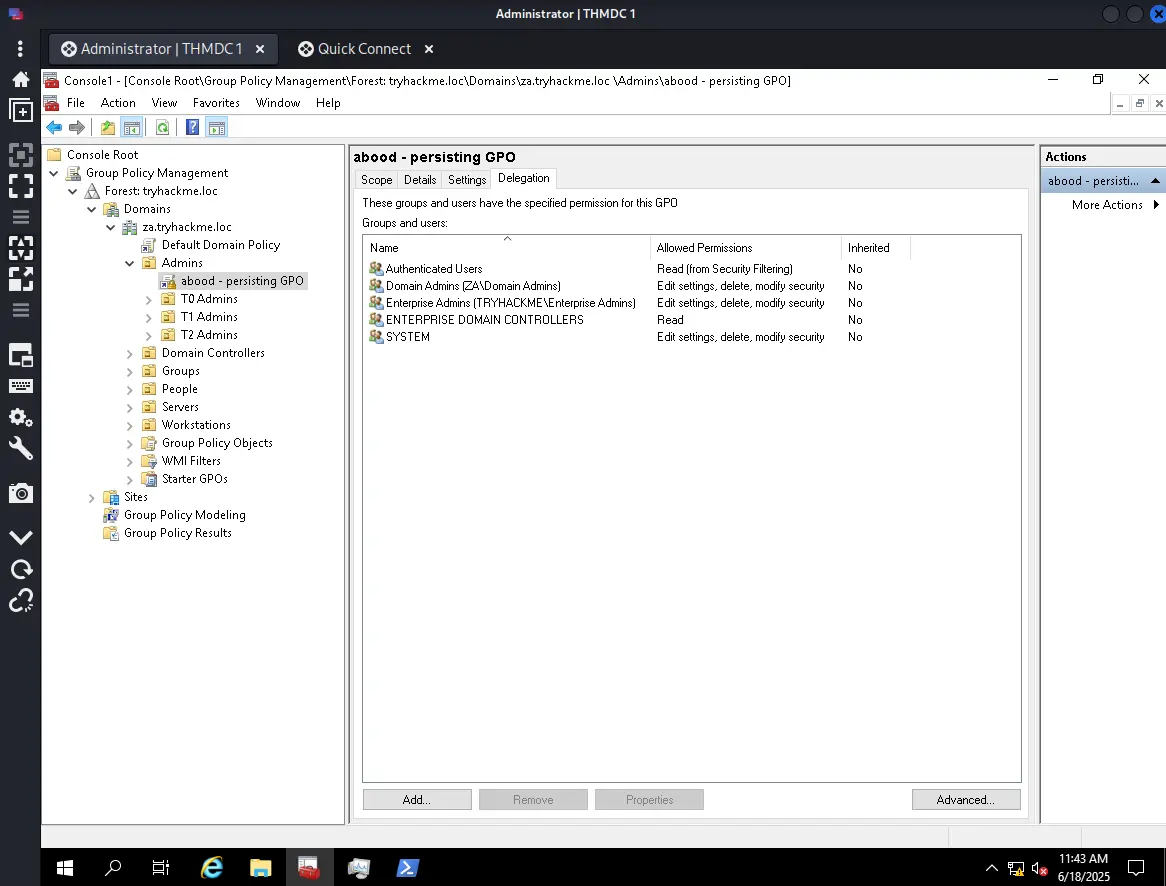
Task: Sort by the Allowed Permissions column header
Action: coord(746,248)
